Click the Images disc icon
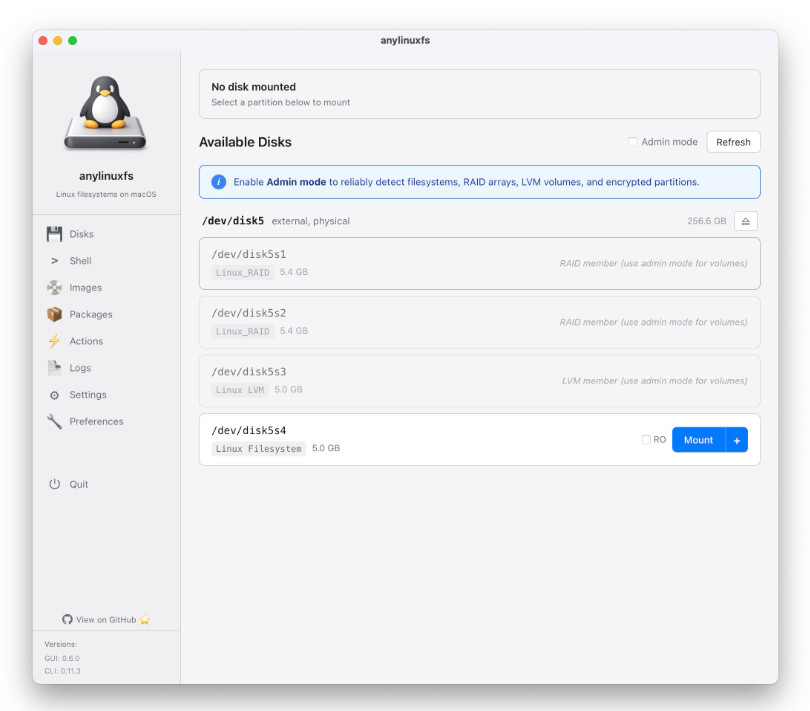 pyautogui.click(x=54, y=287)
